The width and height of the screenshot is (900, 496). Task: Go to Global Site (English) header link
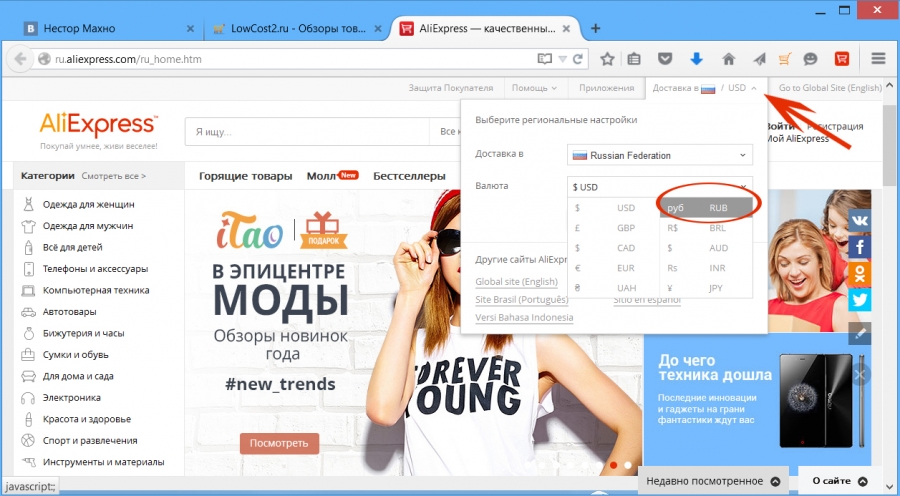[x=830, y=88]
